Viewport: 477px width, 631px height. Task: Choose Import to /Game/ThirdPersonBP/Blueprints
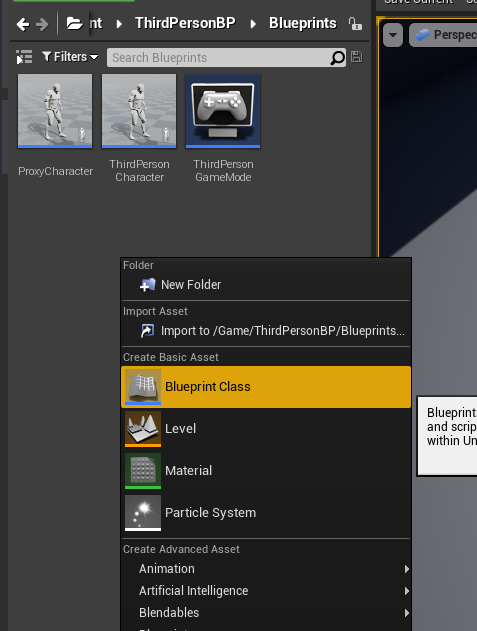click(266, 331)
